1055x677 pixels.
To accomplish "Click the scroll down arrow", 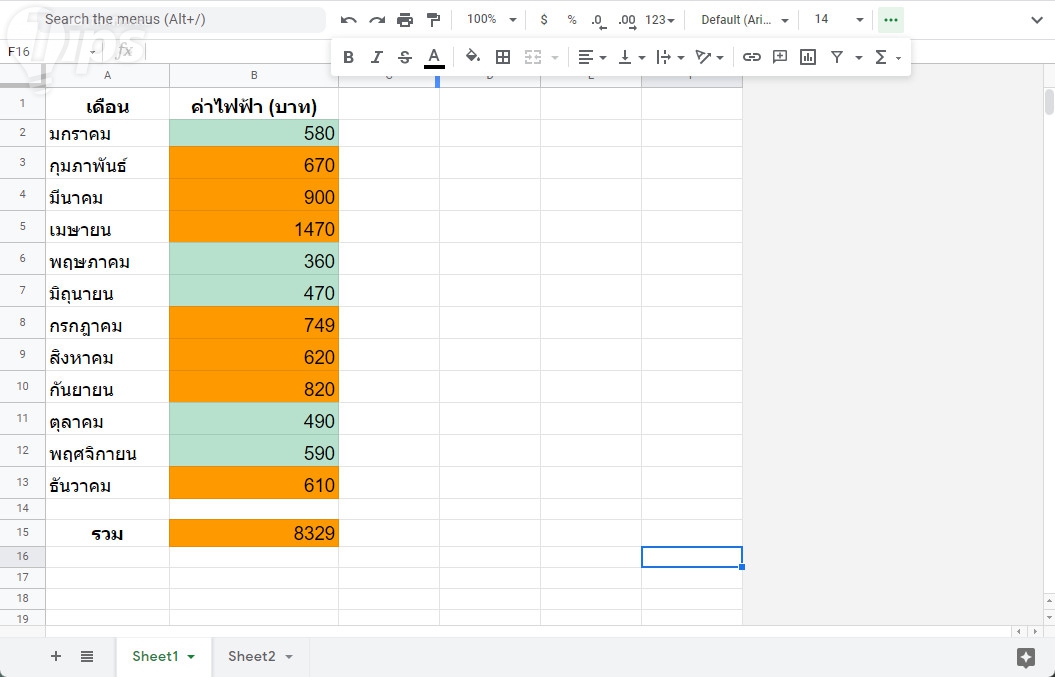I will 1049,616.
